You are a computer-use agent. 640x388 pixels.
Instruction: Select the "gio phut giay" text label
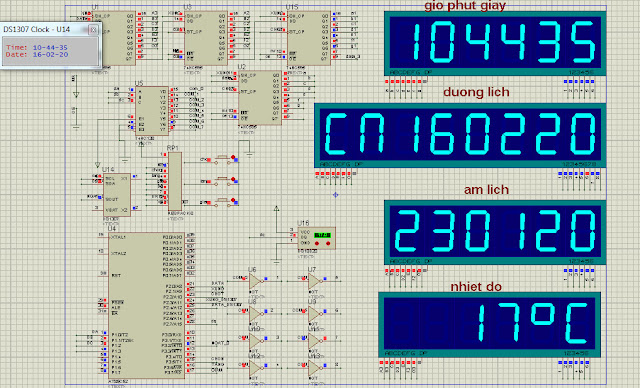pyautogui.click(x=465, y=5)
